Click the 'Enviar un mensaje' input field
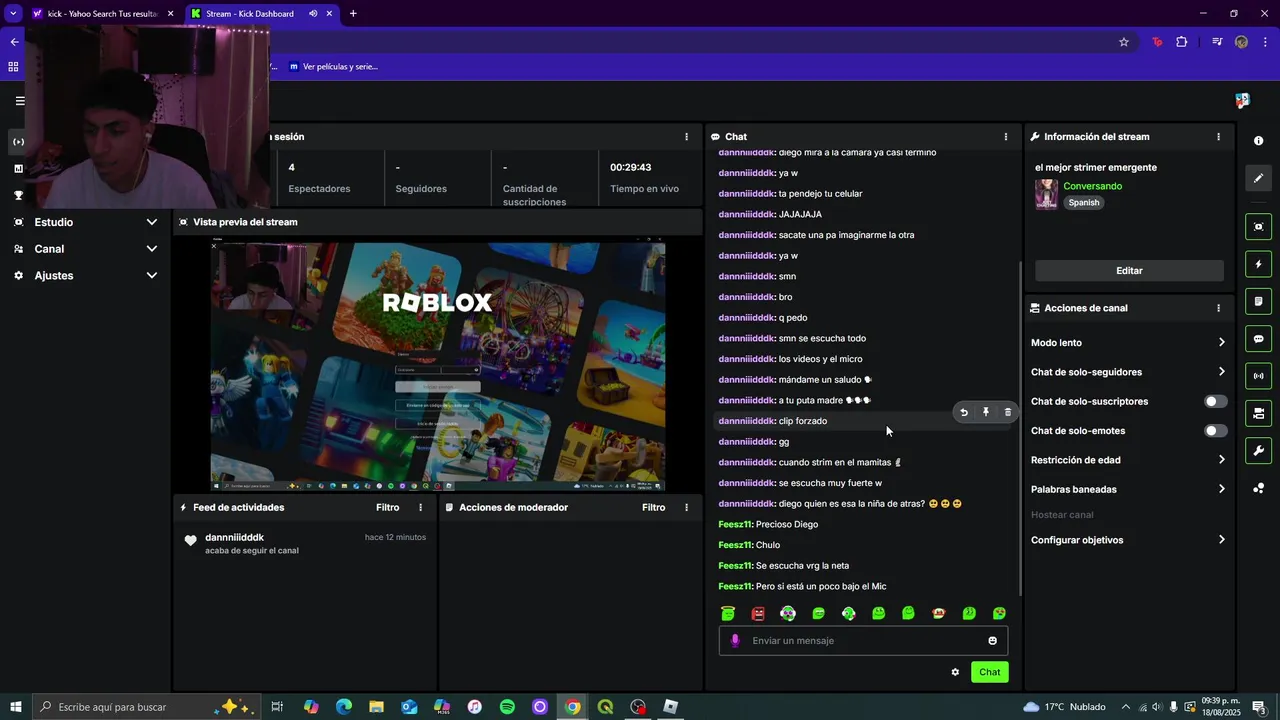 pyautogui.click(x=863, y=641)
